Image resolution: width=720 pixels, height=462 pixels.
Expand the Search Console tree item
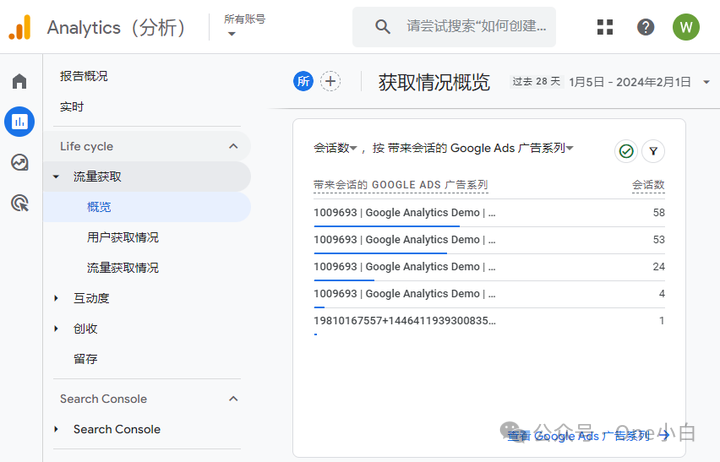point(56,429)
